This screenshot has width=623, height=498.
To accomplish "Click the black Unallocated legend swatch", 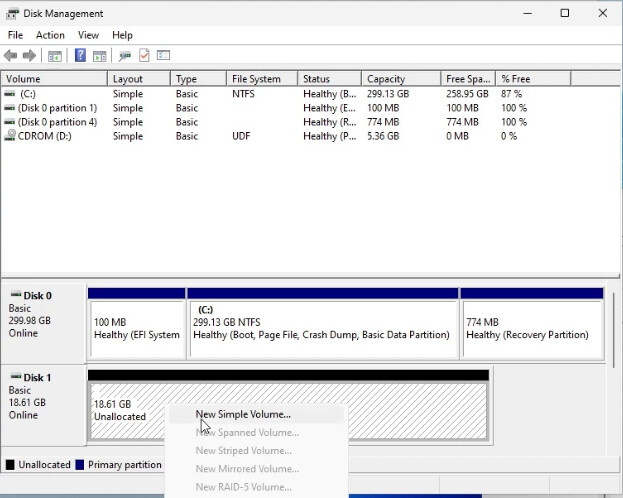I will tap(10, 465).
